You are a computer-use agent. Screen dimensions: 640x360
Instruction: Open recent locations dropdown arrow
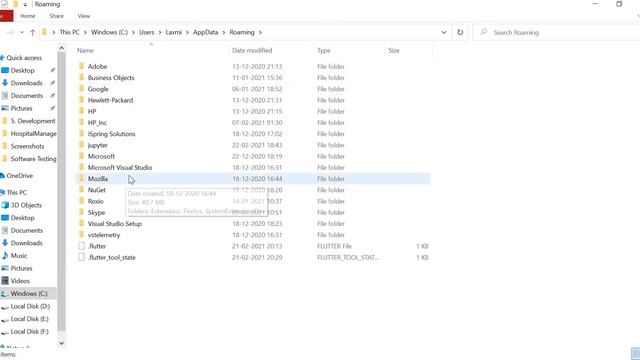tap(22, 32)
